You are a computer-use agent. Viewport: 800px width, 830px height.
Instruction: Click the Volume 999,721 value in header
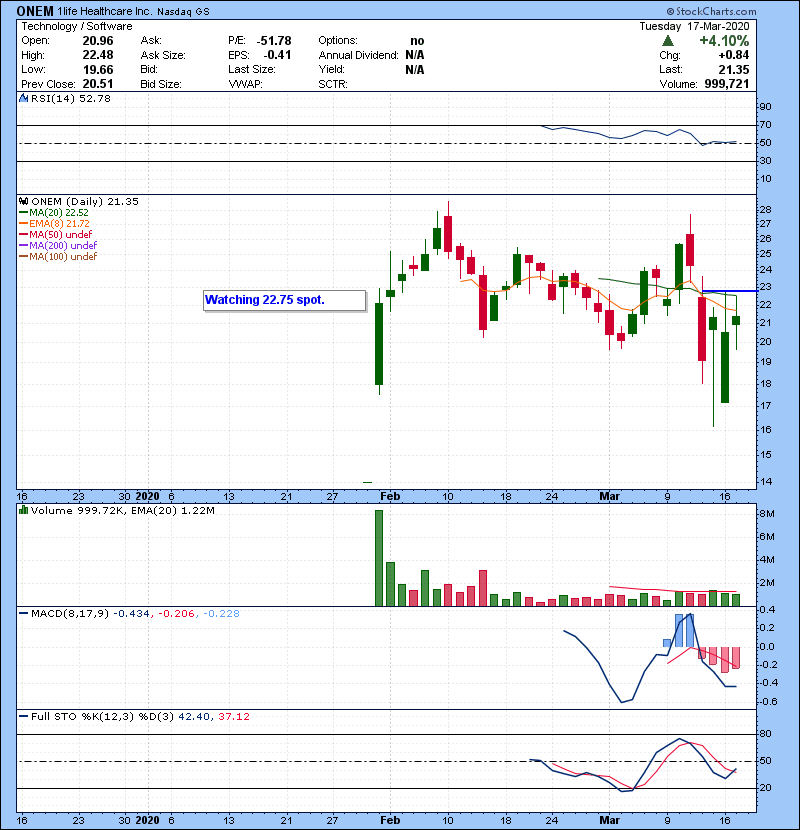point(726,84)
